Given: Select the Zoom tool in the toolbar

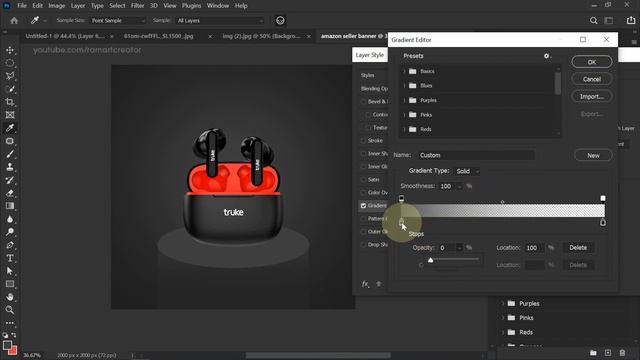Looking at the screenshot, I should coord(10,310).
